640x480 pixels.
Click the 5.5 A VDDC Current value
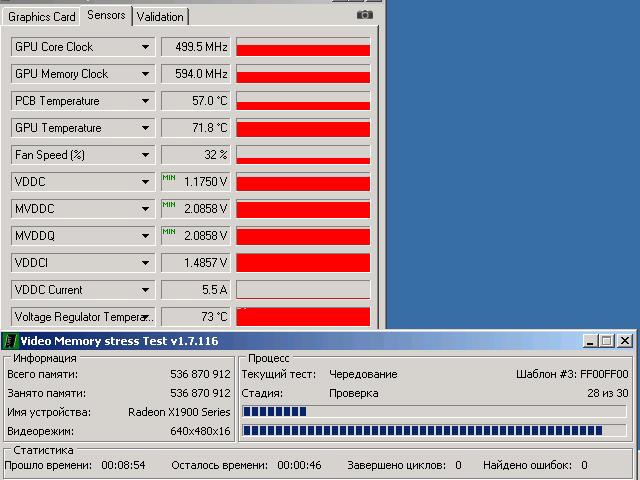click(196, 289)
